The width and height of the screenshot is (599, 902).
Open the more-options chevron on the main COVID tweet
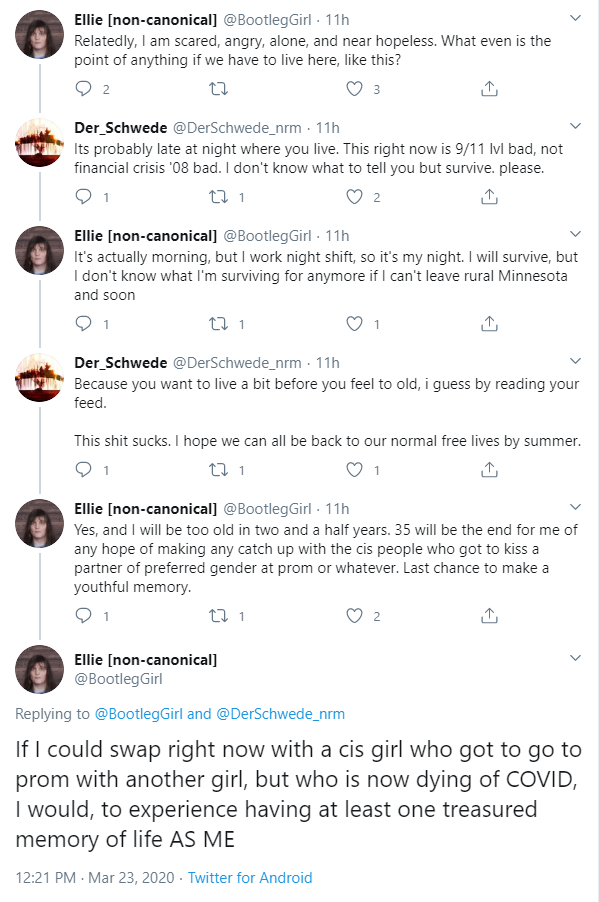(x=575, y=658)
